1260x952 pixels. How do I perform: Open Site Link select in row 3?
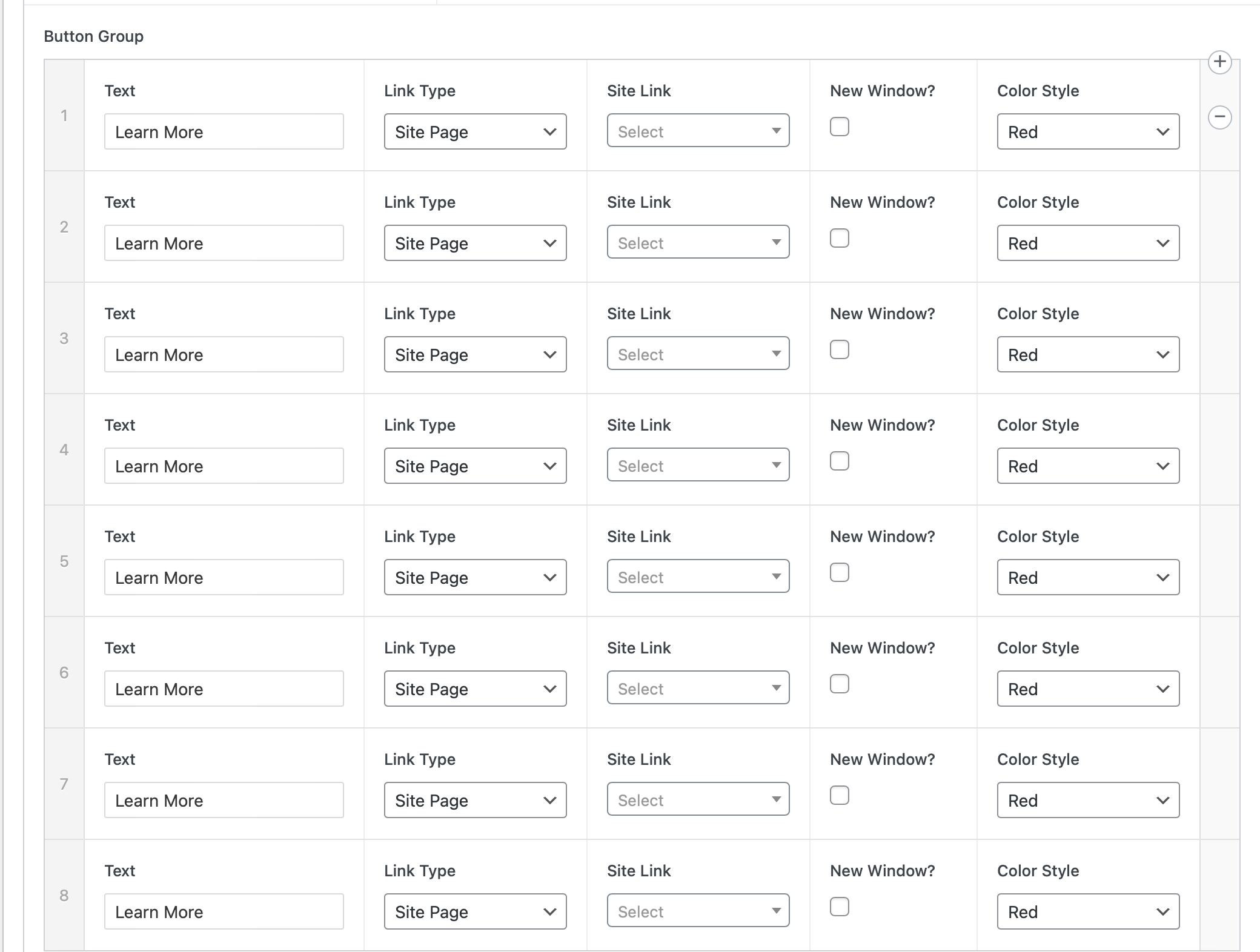click(x=698, y=353)
